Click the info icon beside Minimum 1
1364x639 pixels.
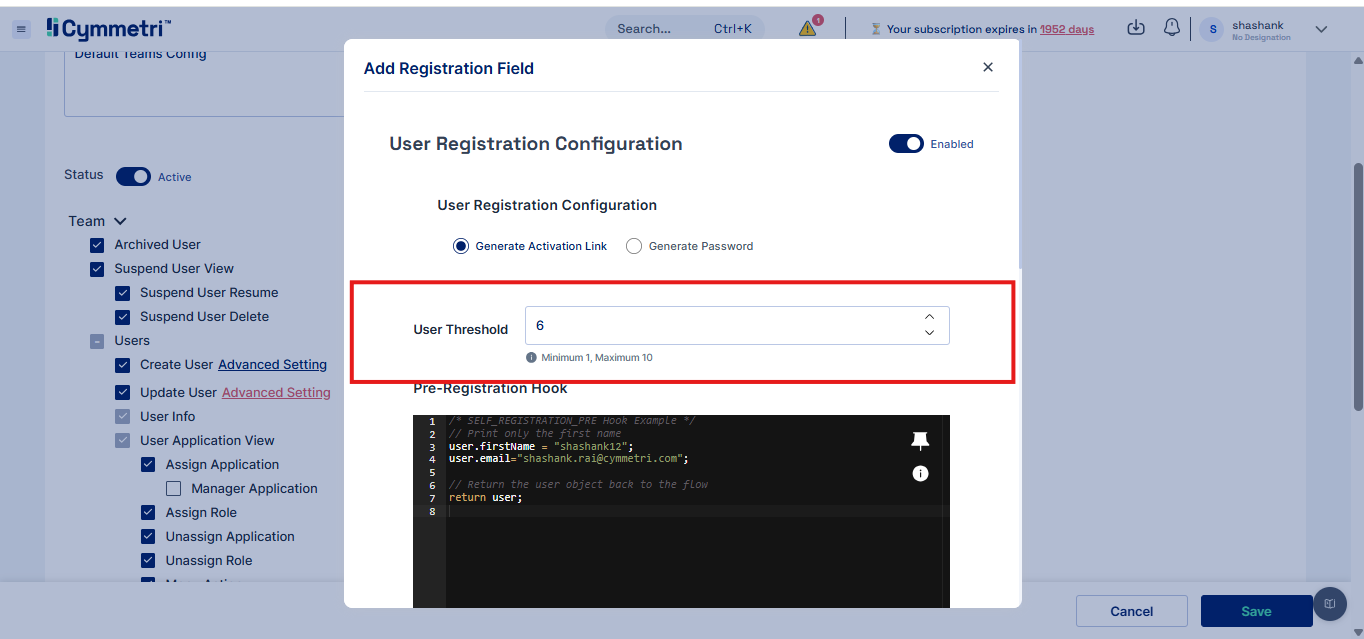(x=531, y=357)
